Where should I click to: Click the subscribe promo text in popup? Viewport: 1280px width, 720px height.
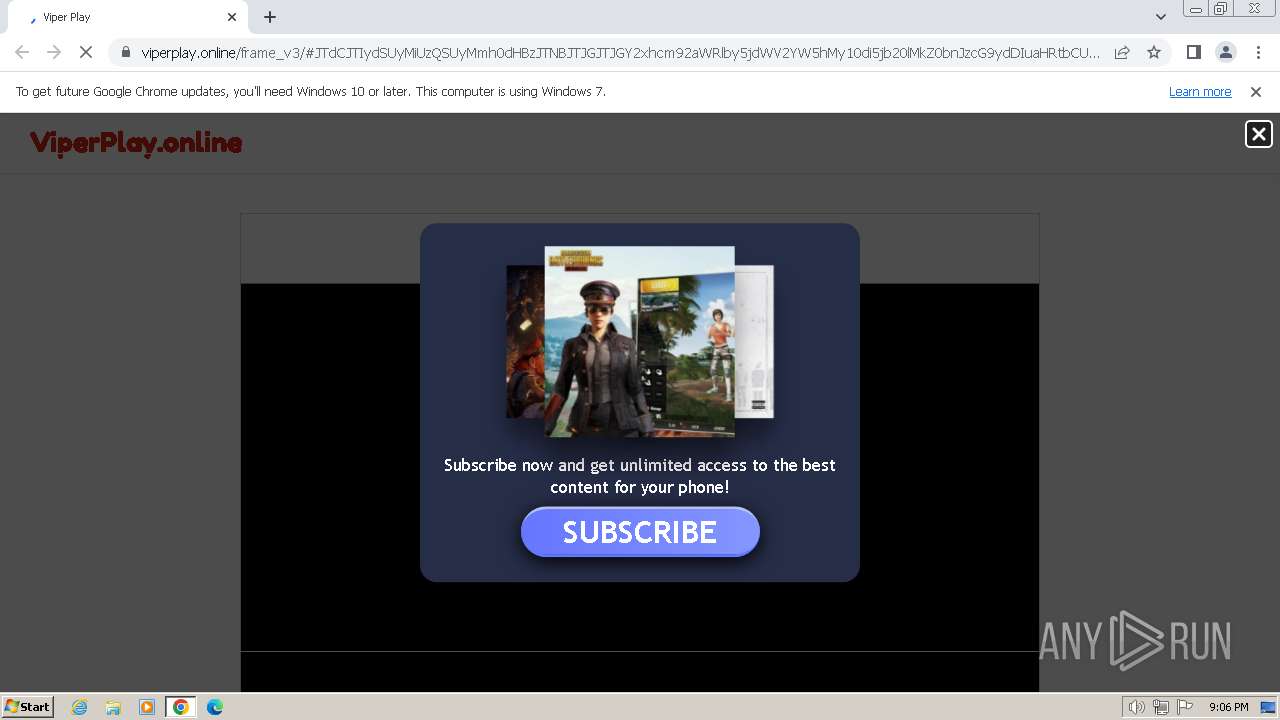click(x=640, y=476)
